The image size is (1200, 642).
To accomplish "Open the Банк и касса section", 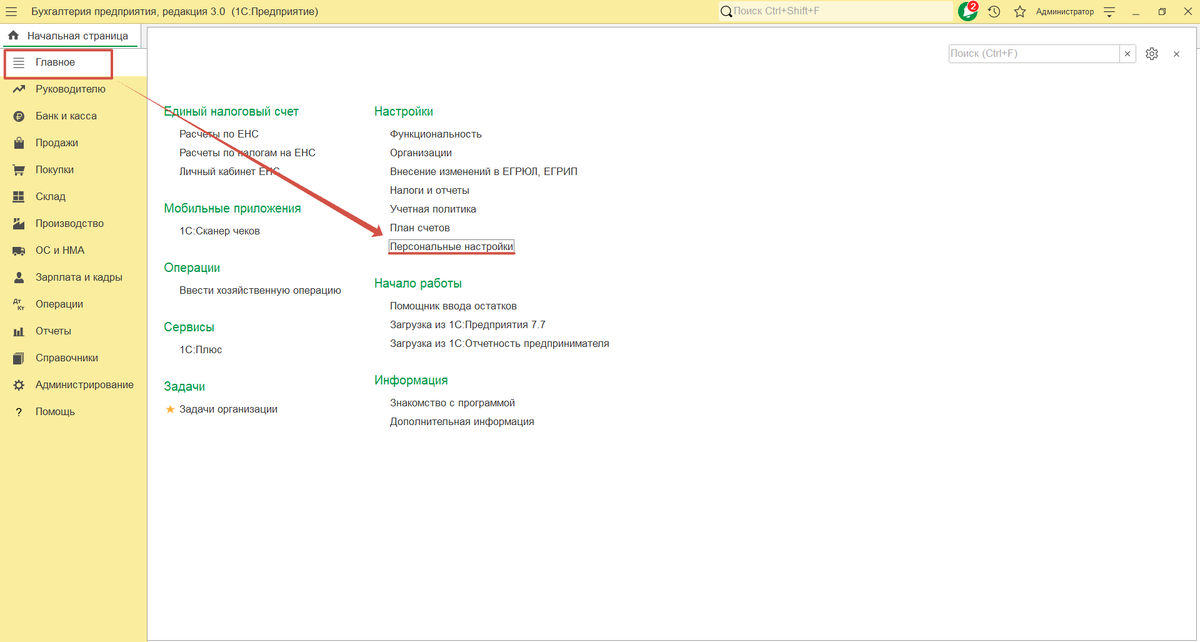I will click(x=73, y=116).
